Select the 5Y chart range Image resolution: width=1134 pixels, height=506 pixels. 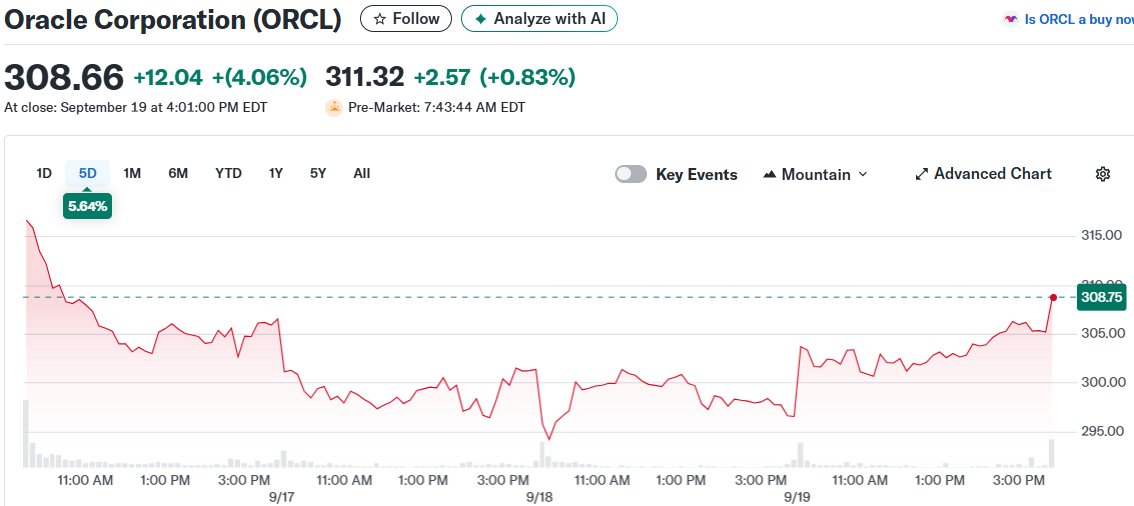(x=318, y=173)
